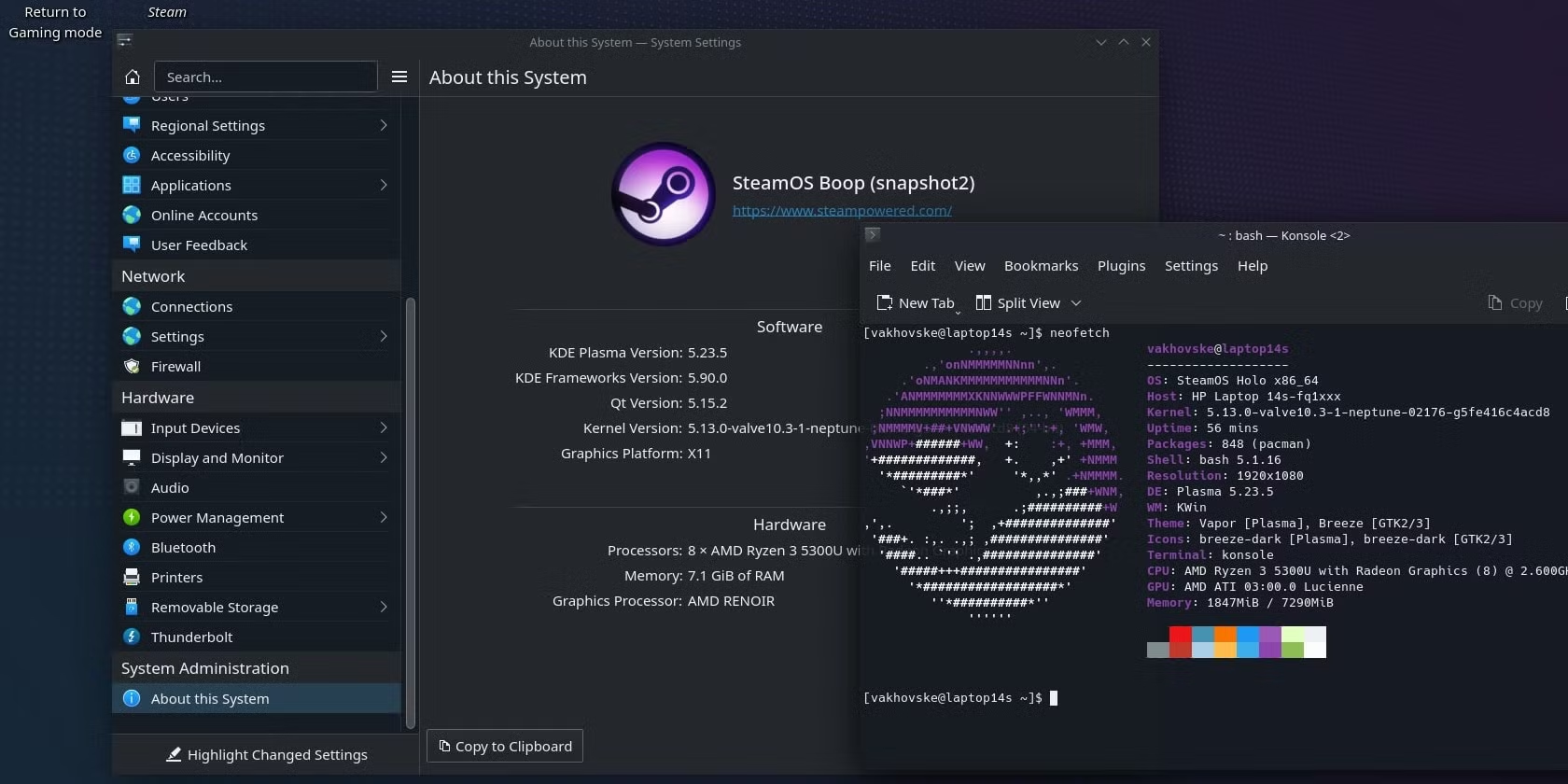Screen dimensions: 1568x784
Task: Expand Regional Settings submenu arrow
Action: click(x=384, y=125)
